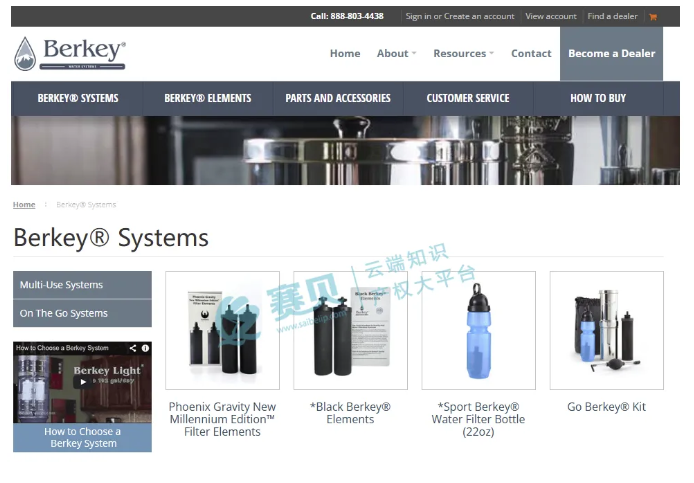The height and width of the screenshot is (483, 694).
Task: Click Berkey® Systems breadcrumb text
Action: point(86,205)
